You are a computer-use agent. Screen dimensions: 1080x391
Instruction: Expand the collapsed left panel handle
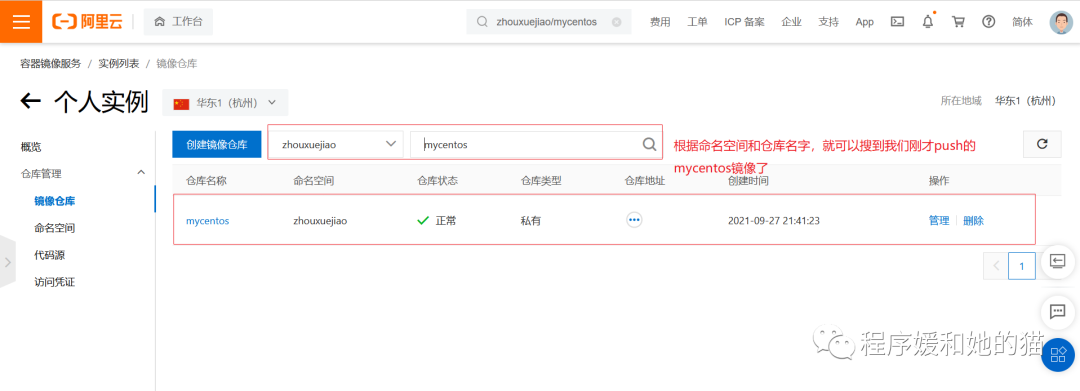[x=8, y=262]
